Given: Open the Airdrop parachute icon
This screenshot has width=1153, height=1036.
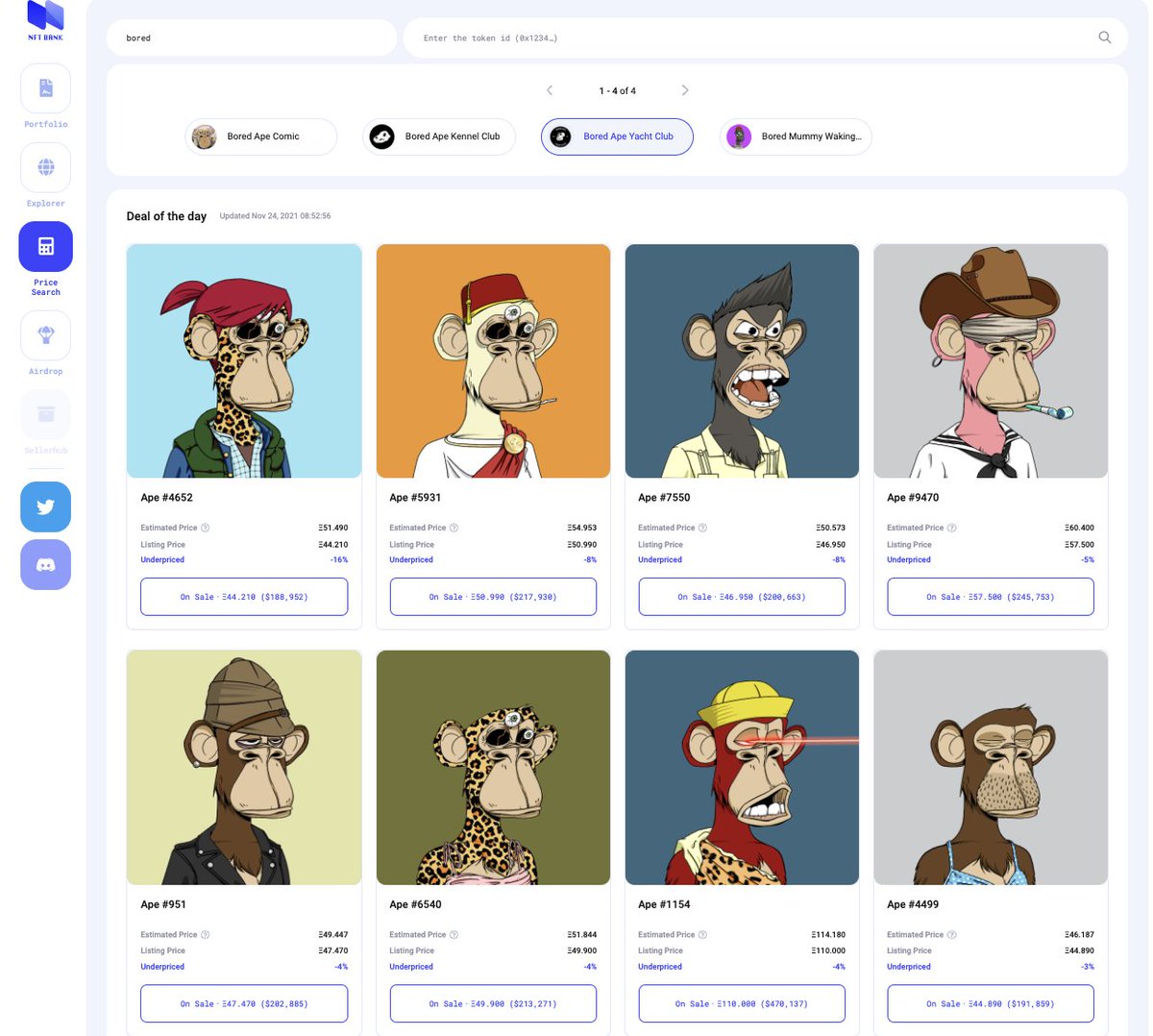Looking at the screenshot, I should click(45, 335).
